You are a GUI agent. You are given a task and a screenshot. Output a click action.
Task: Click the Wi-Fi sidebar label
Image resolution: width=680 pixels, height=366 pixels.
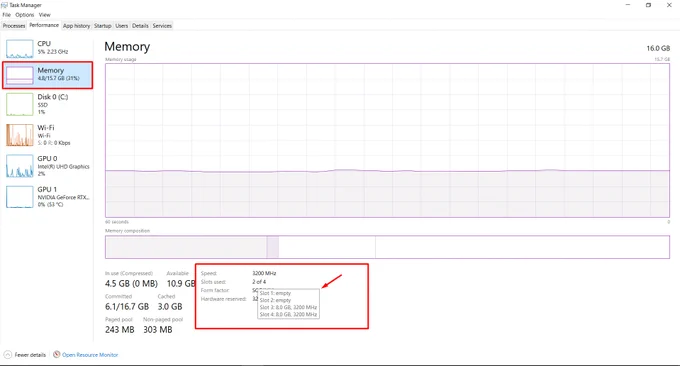point(46,128)
